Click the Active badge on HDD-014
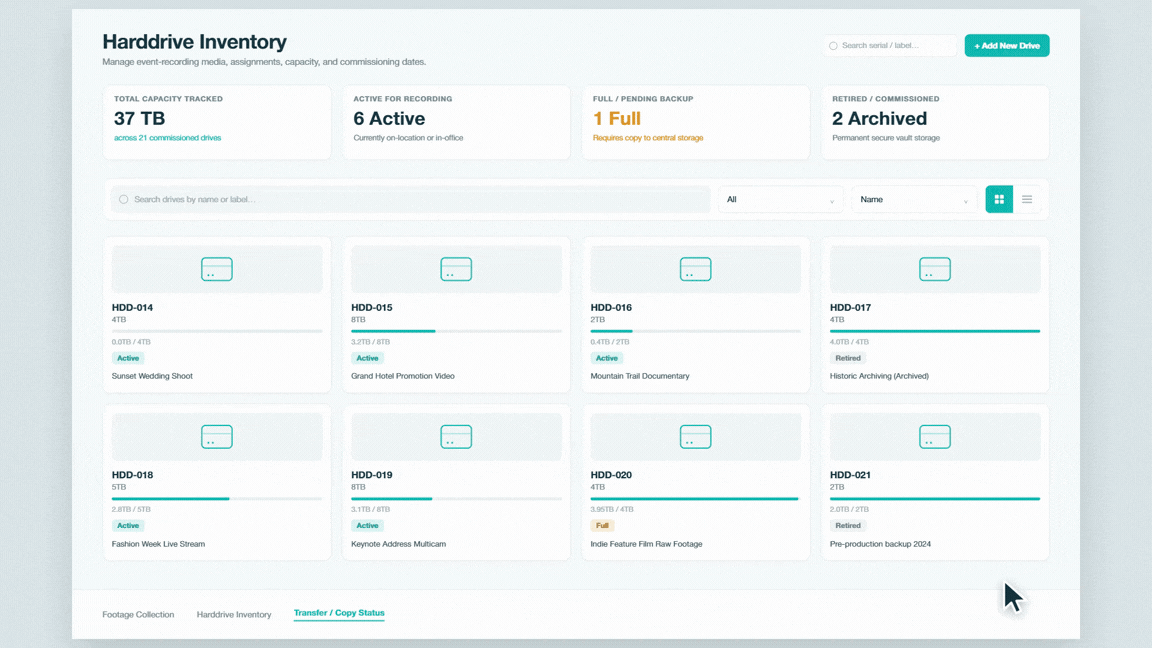 (128, 358)
